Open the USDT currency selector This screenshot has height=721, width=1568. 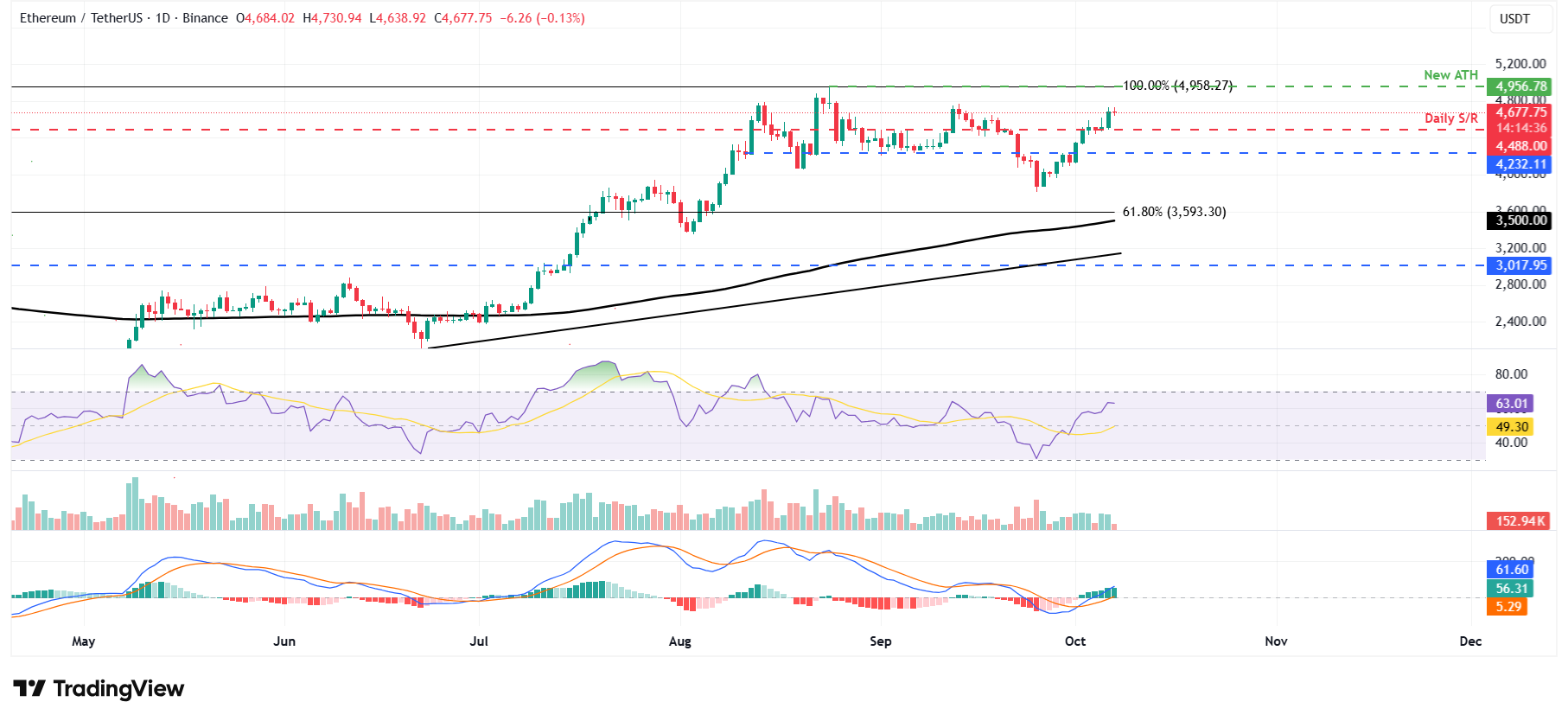click(x=1514, y=18)
